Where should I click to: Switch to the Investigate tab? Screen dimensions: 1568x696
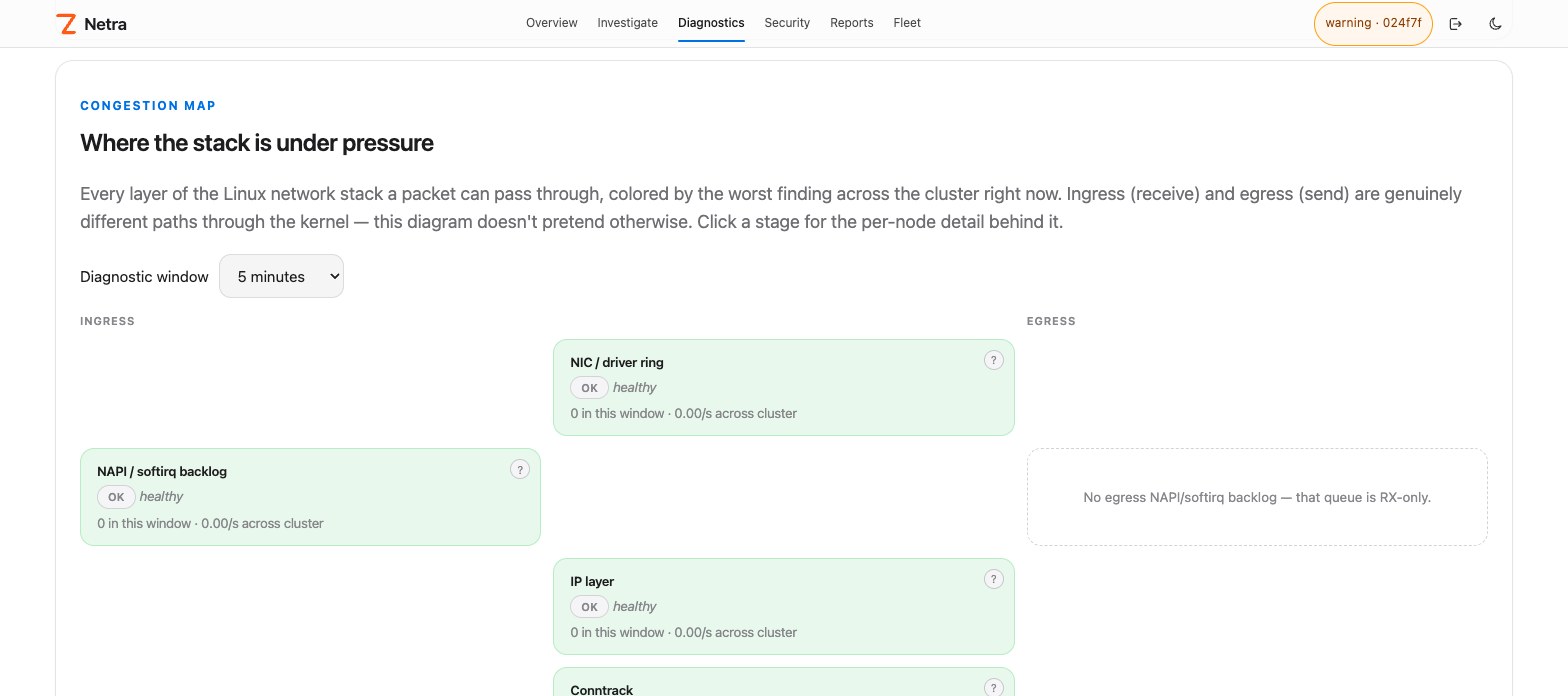[628, 22]
